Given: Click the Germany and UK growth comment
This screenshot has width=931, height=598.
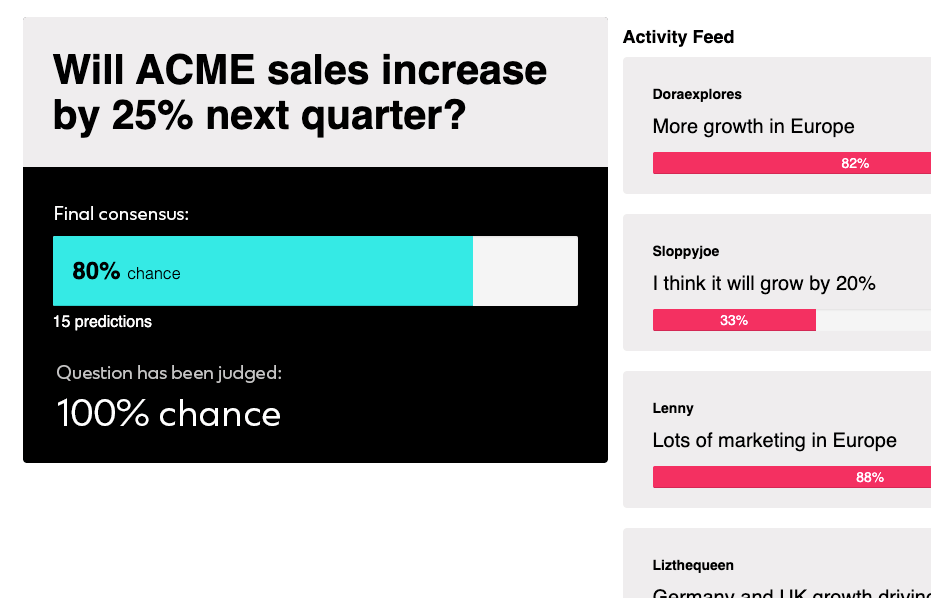Looking at the screenshot, I should [x=791, y=593].
